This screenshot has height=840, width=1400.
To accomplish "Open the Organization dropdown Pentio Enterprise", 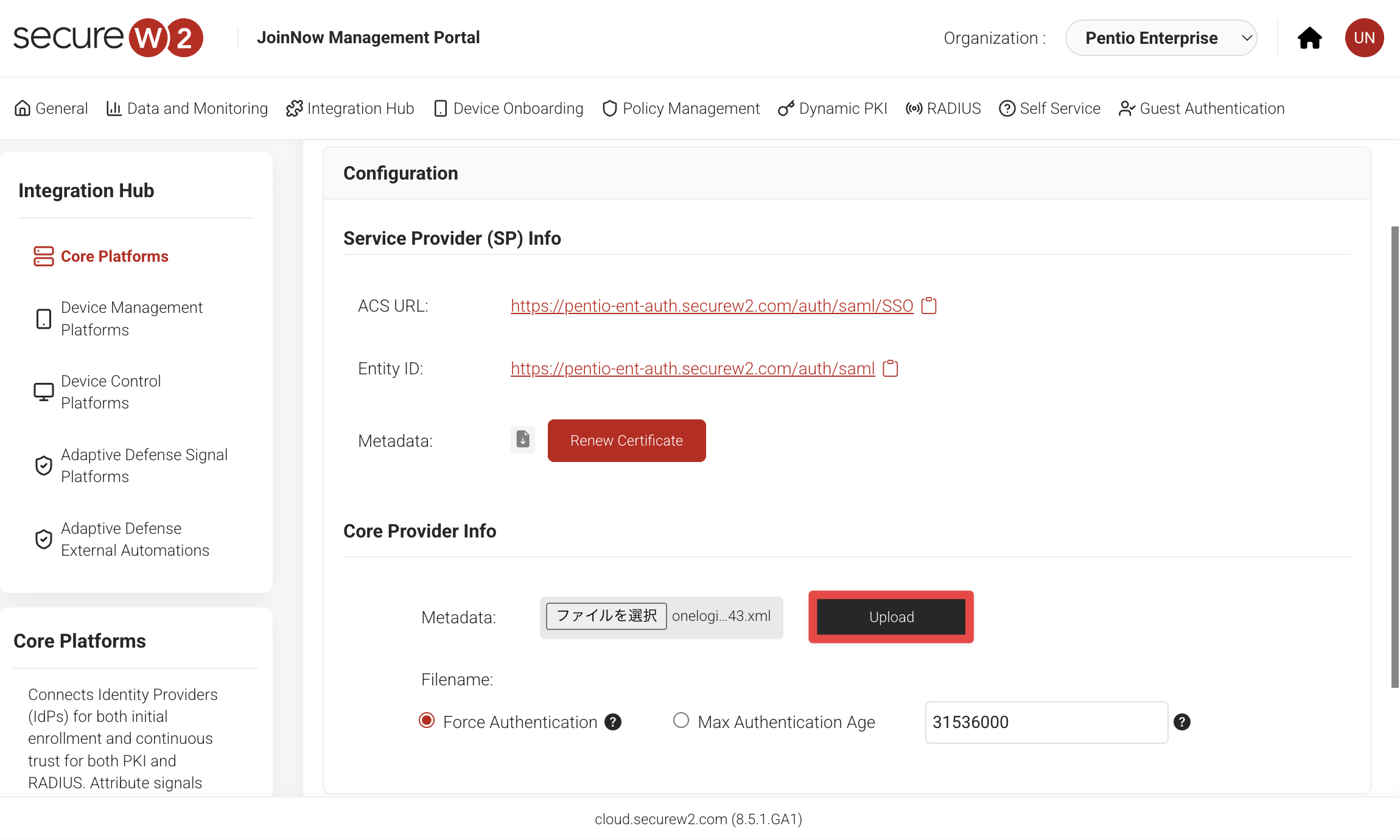I will tap(1161, 38).
